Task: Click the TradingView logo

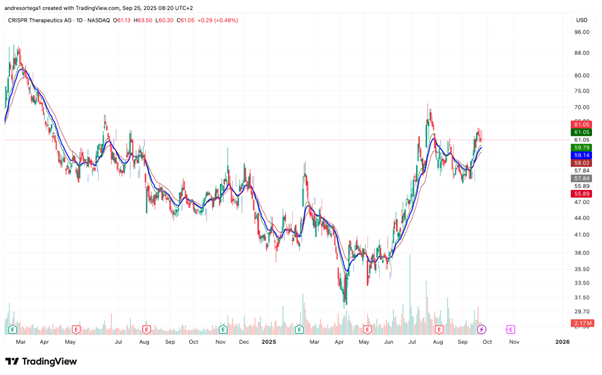Action: point(41,362)
